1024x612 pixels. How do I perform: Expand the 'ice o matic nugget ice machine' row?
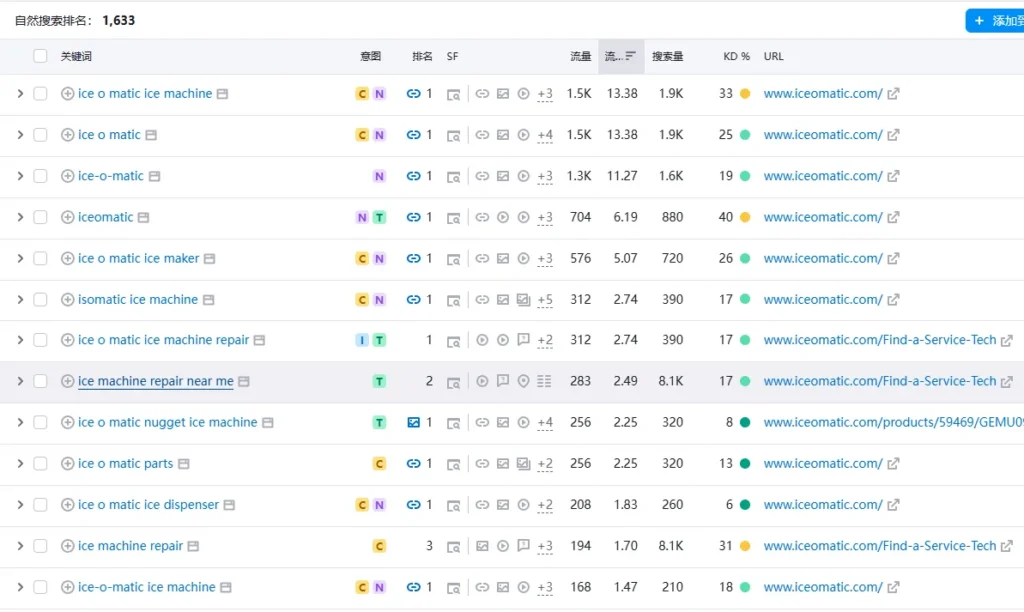coord(20,422)
